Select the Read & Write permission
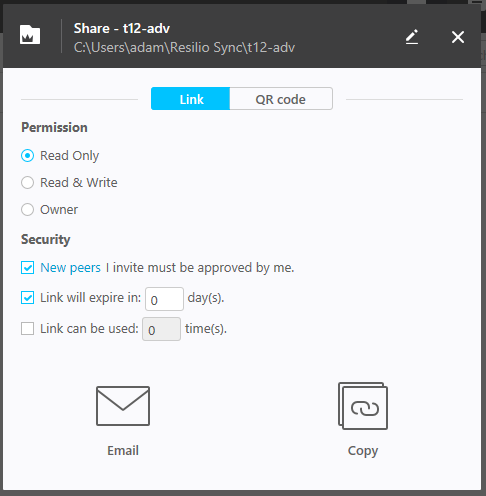The width and height of the screenshot is (486, 496). (27, 183)
